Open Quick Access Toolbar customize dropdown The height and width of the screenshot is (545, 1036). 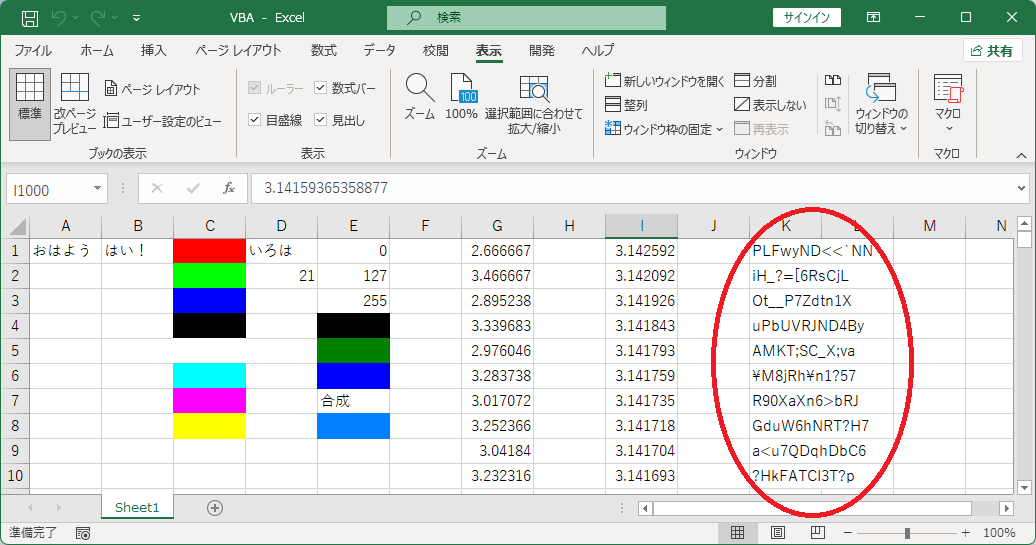coord(136,18)
